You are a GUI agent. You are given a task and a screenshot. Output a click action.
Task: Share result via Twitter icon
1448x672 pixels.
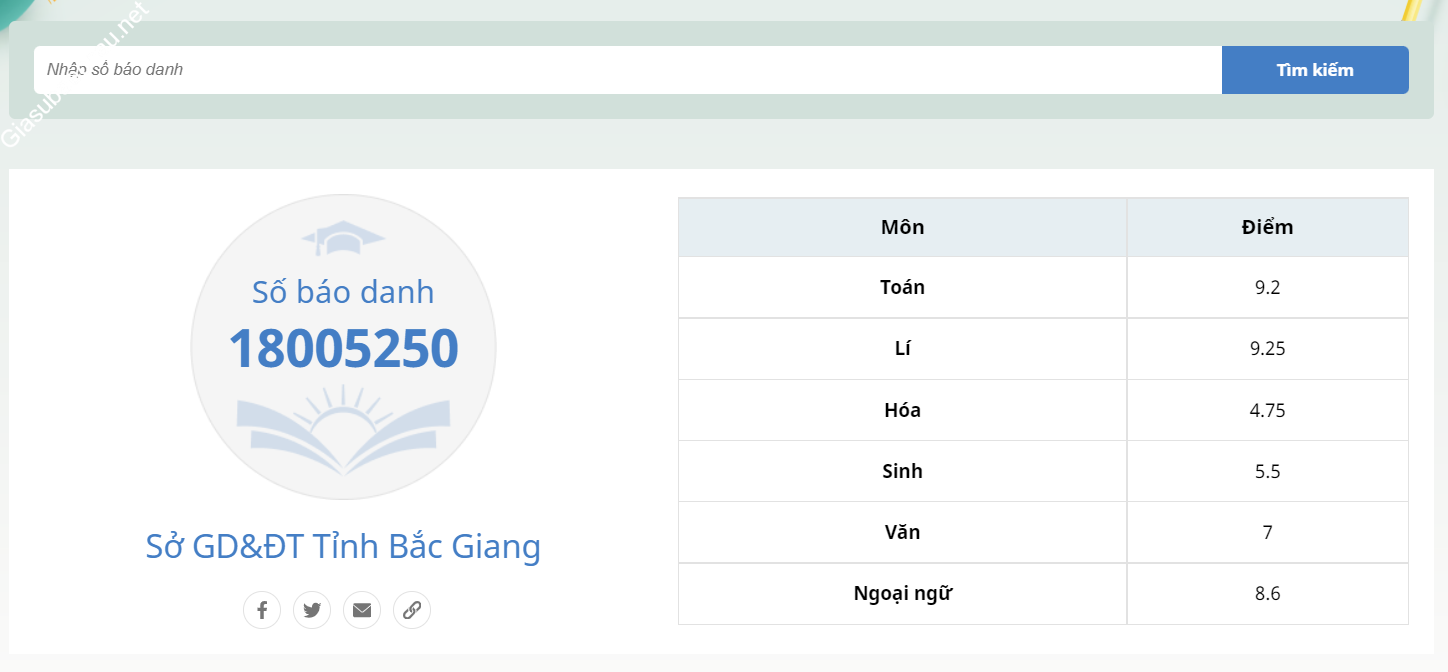[312, 610]
